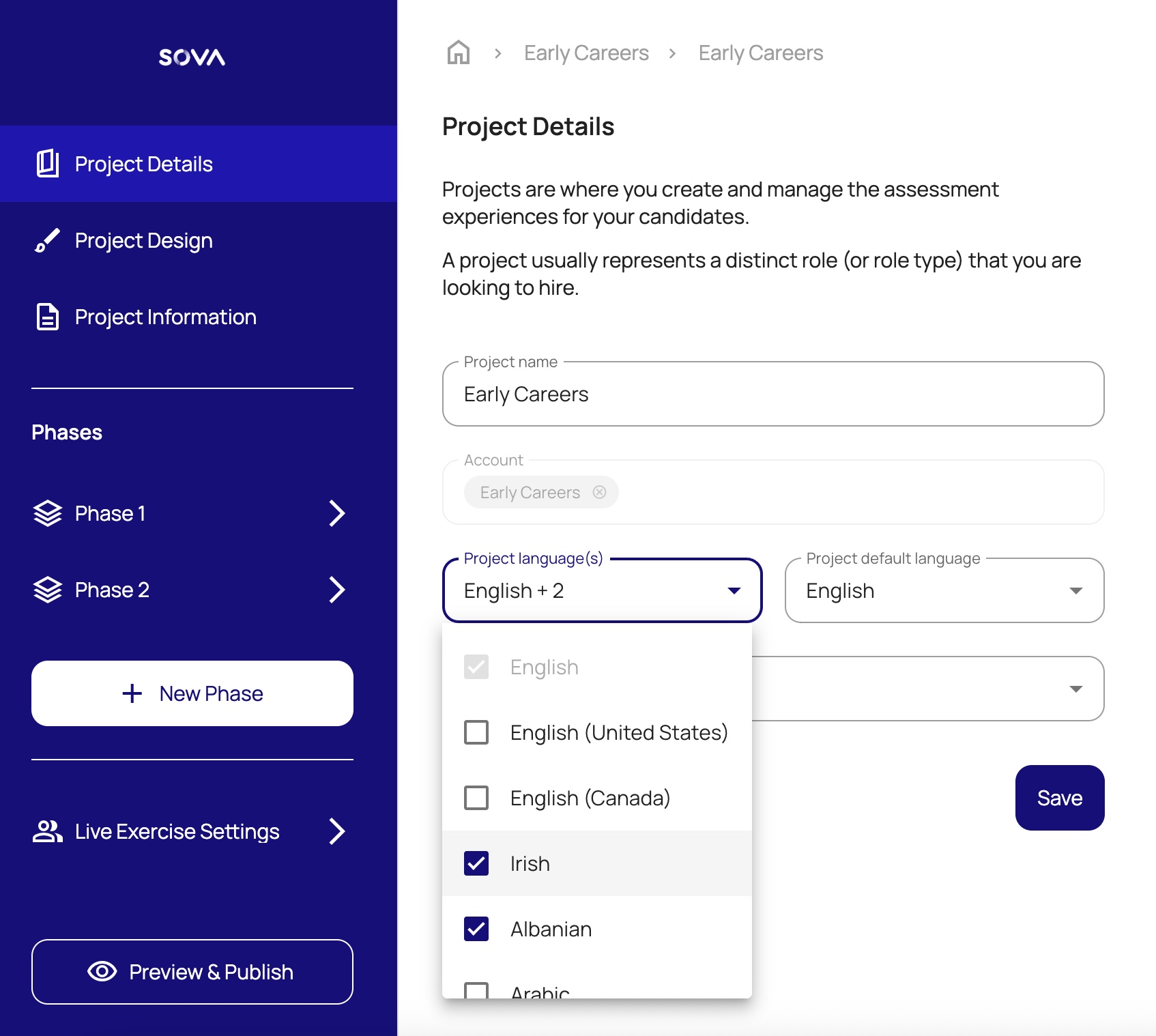Uncheck the Irish language checkbox
The width and height of the screenshot is (1156, 1036).
tap(476, 863)
